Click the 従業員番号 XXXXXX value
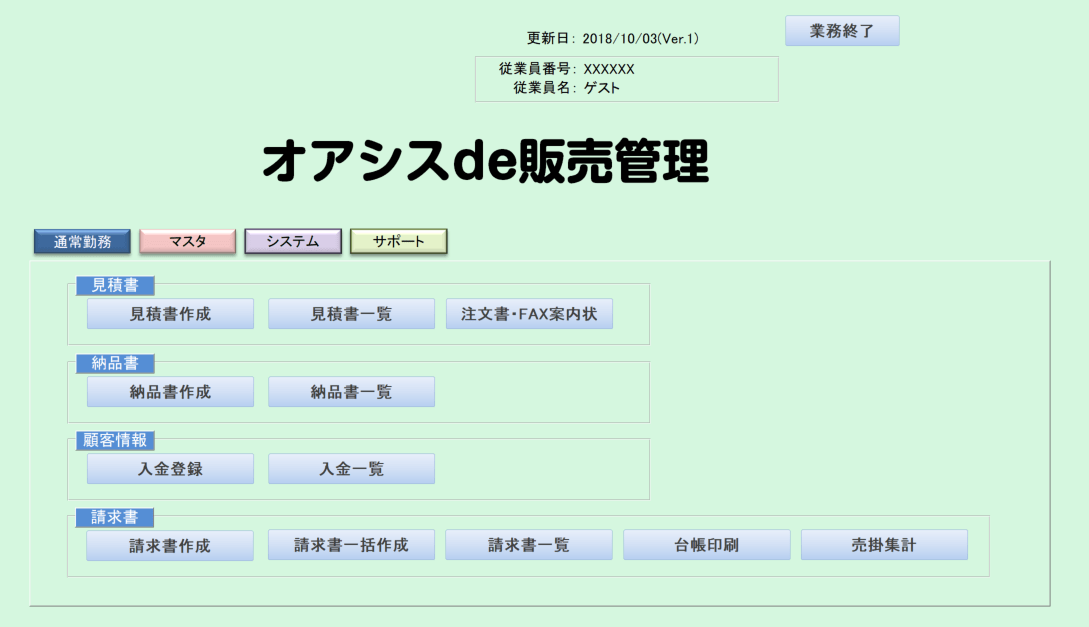 pos(609,69)
